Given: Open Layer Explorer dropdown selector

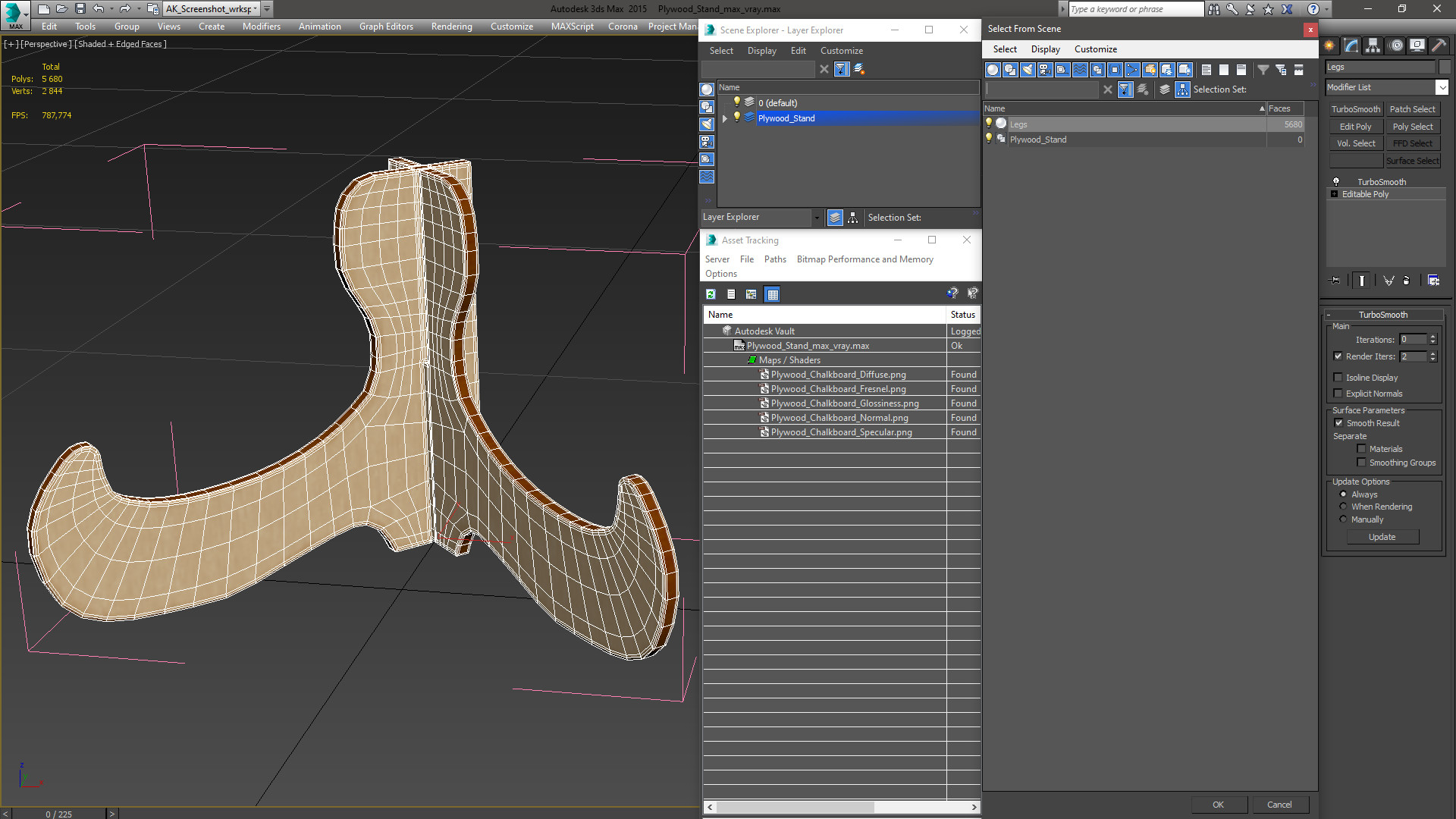Looking at the screenshot, I should click(x=817, y=218).
